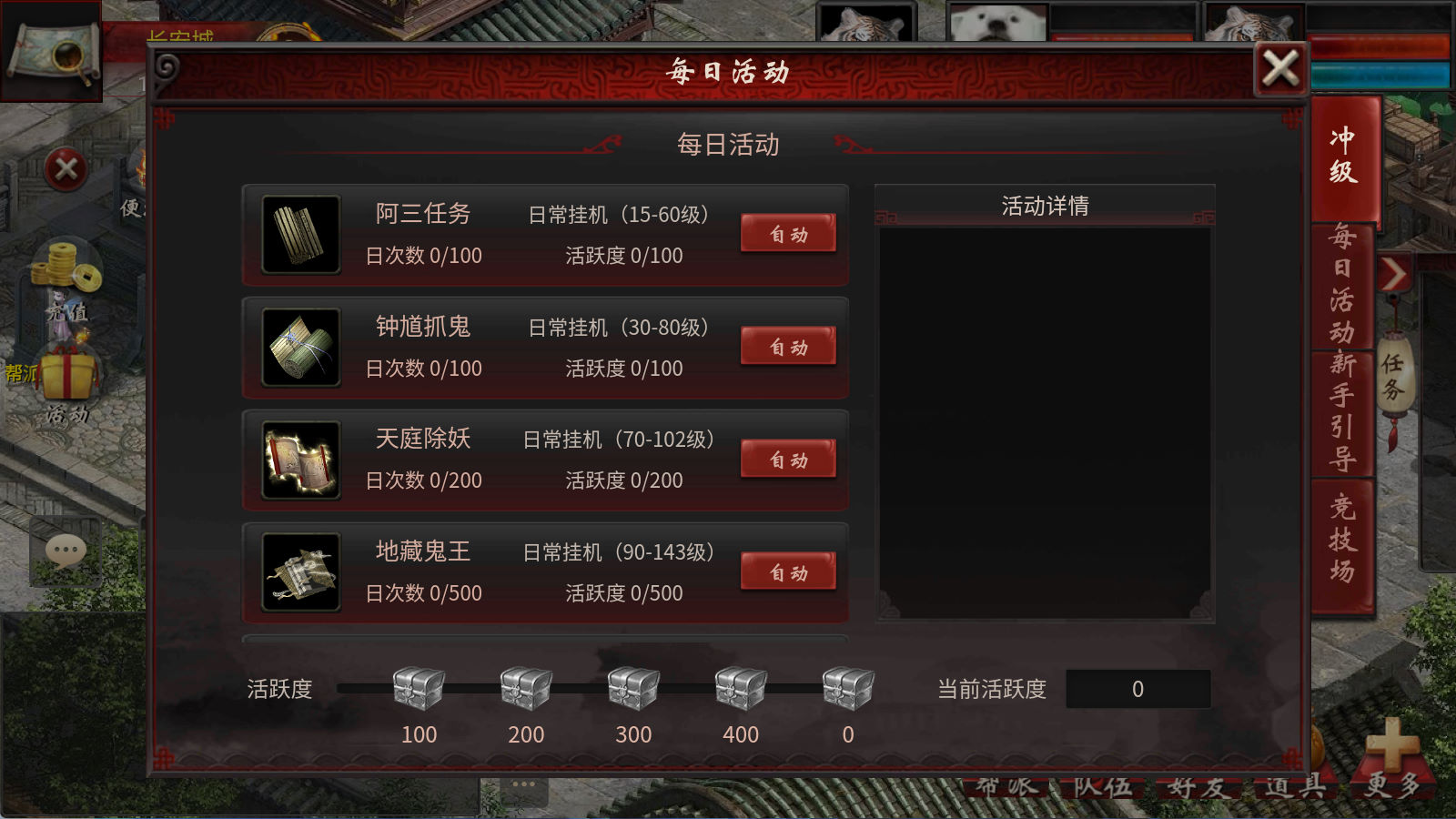Open the world map scroll icon
This screenshot has height=819, width=1456.
[51, 51]
